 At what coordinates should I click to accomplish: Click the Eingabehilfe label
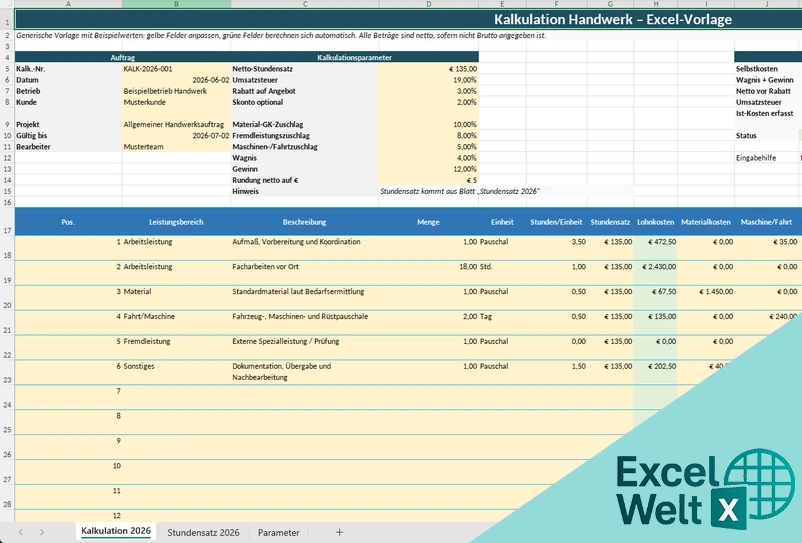point(756,158)
